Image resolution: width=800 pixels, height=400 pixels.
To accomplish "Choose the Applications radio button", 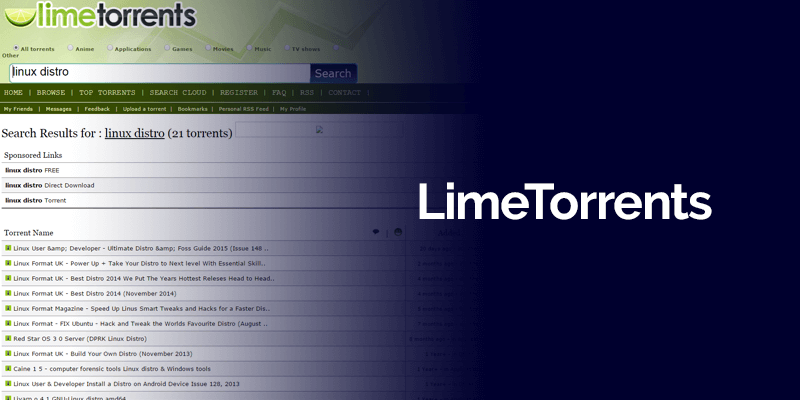I will 110,47.
